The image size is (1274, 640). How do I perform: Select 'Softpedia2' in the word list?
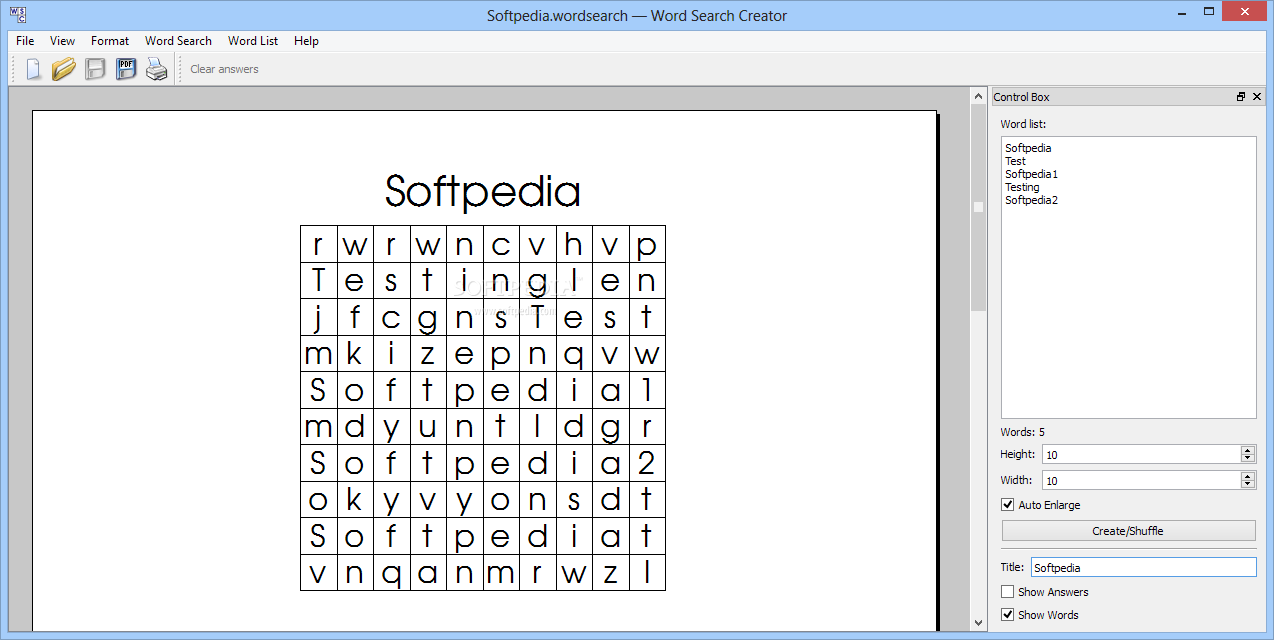click(1031, 200)
